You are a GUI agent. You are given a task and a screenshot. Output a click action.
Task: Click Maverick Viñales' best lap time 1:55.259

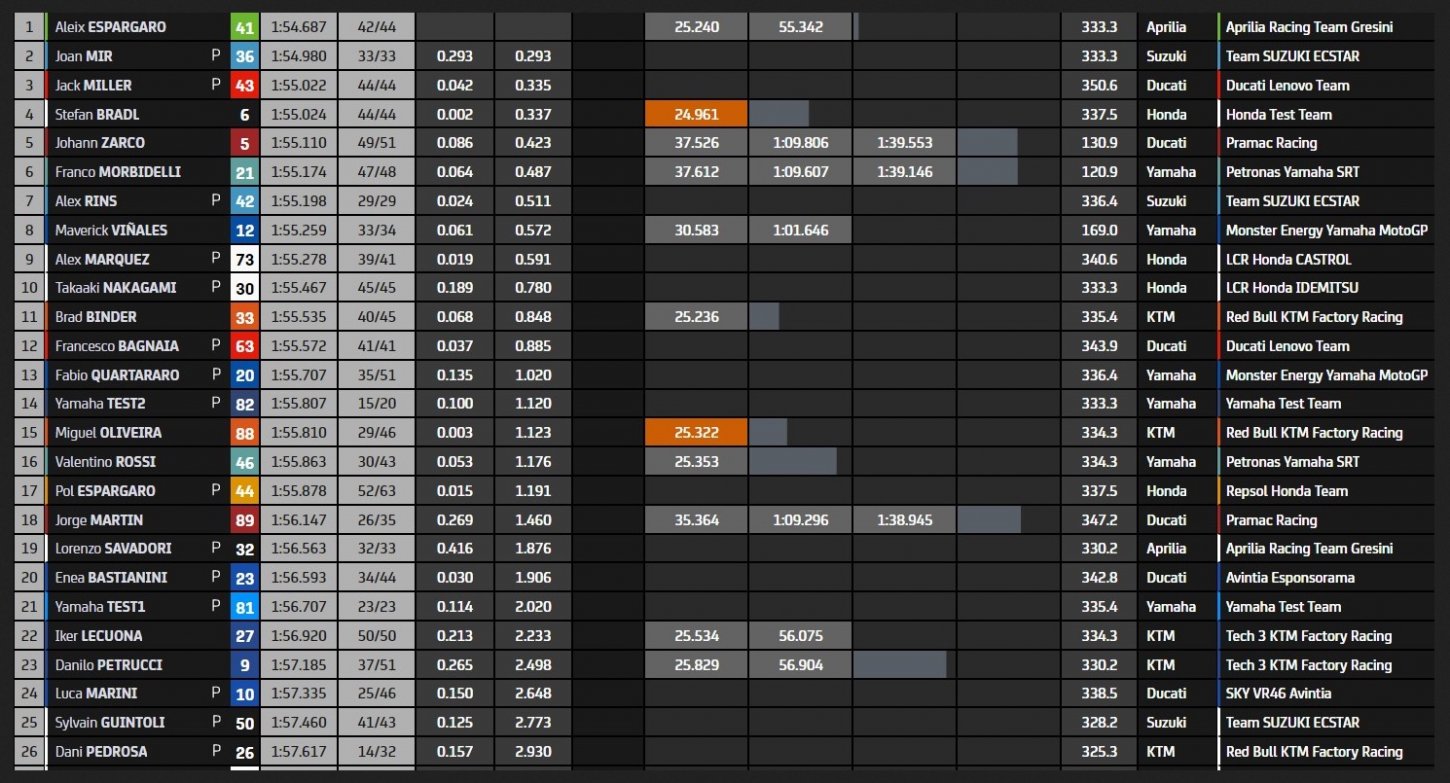click(x=298, y=230)
